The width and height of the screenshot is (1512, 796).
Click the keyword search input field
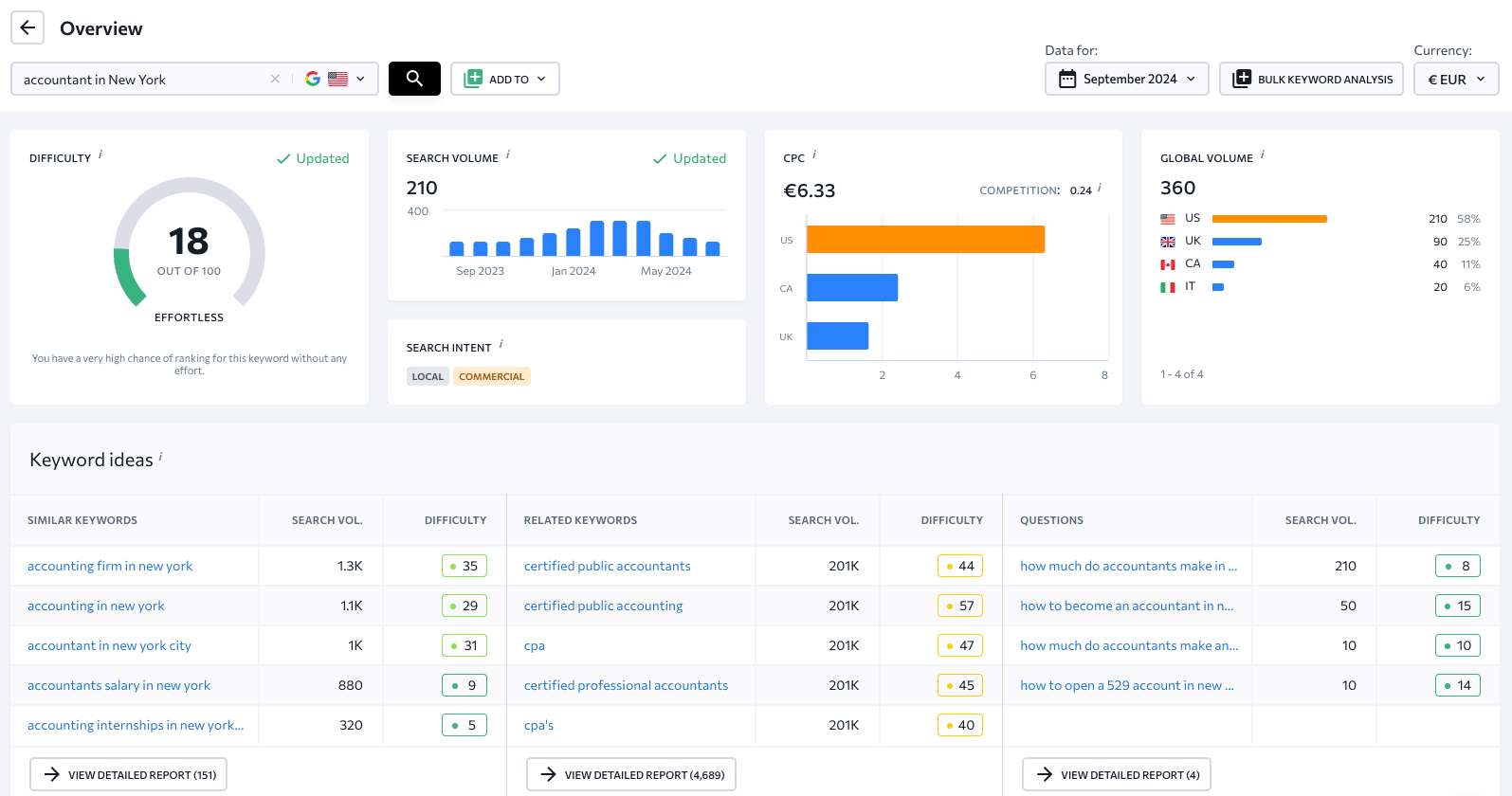coord(142,79)
